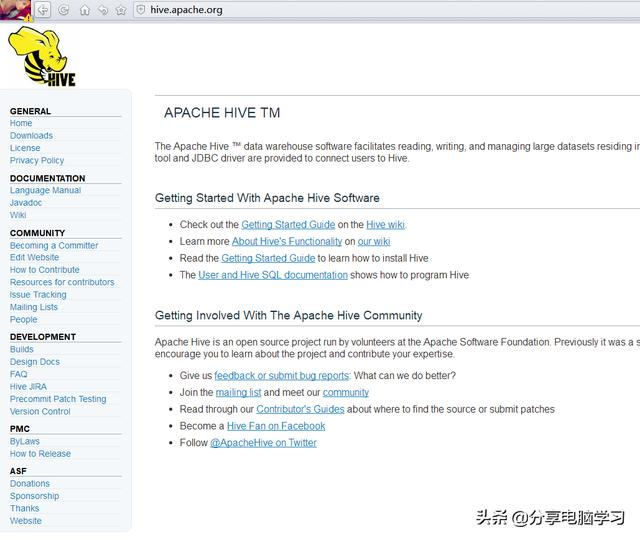Viewport: 640px width, 540px height.
Task: Open the Website link under ASF
Action: [26, 521]
